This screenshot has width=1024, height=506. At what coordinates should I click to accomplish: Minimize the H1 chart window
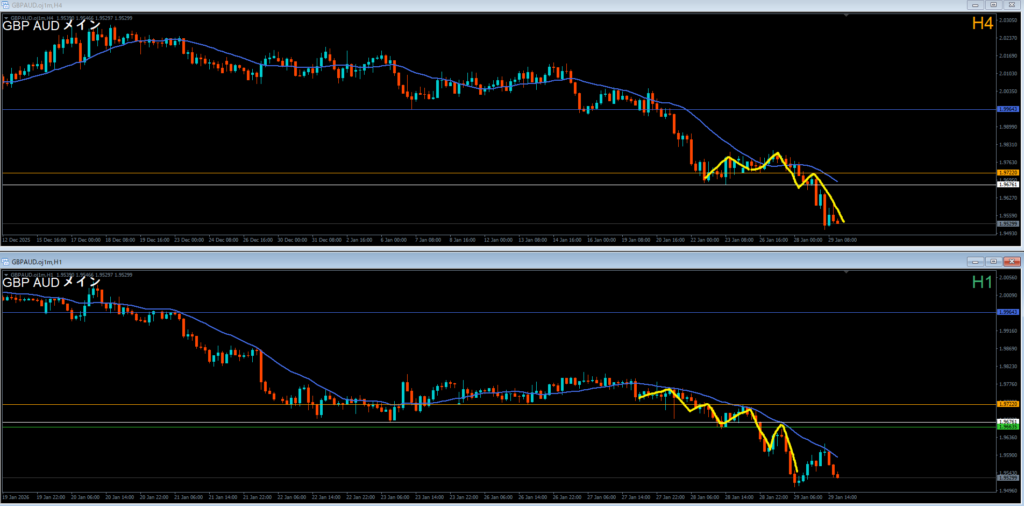point(973,260)
